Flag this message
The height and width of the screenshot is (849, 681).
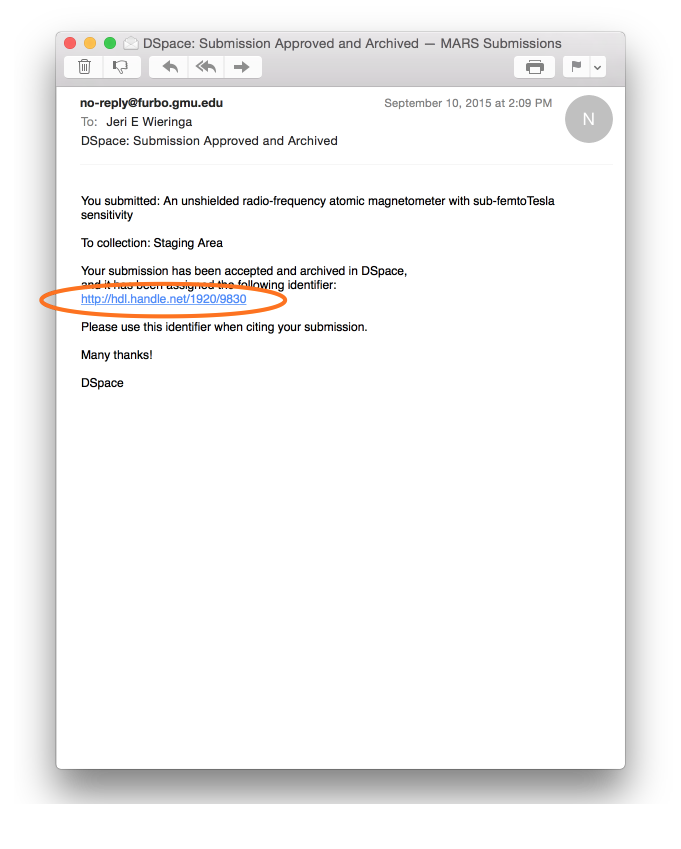(x=576, y=67)
